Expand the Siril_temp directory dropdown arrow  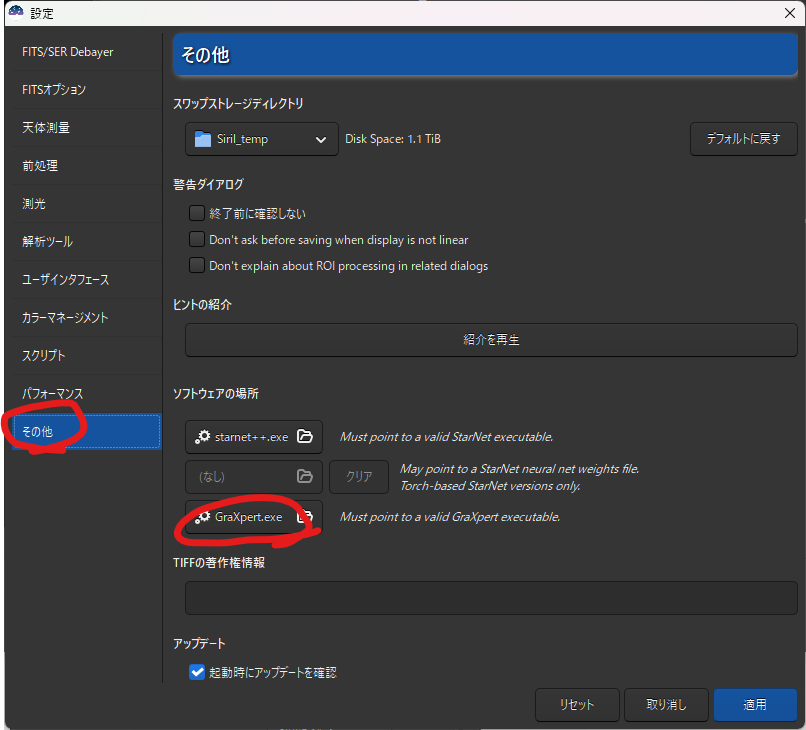[x=321, y=139]
